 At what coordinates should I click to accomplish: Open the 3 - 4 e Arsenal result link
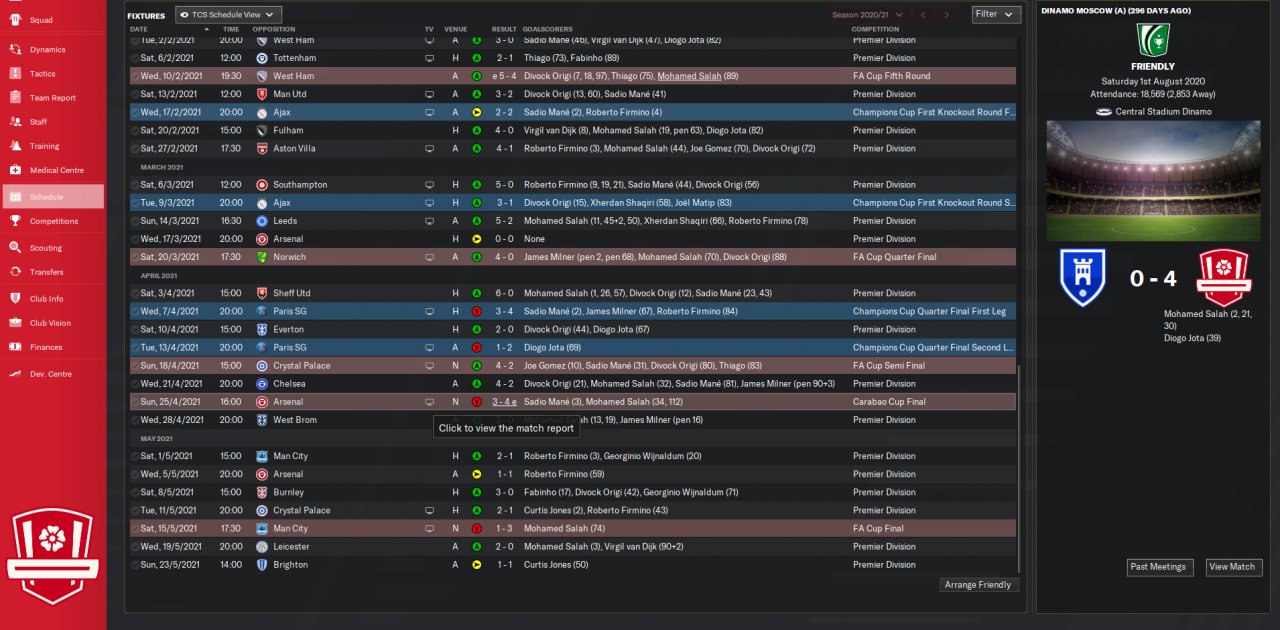(504, 402)
